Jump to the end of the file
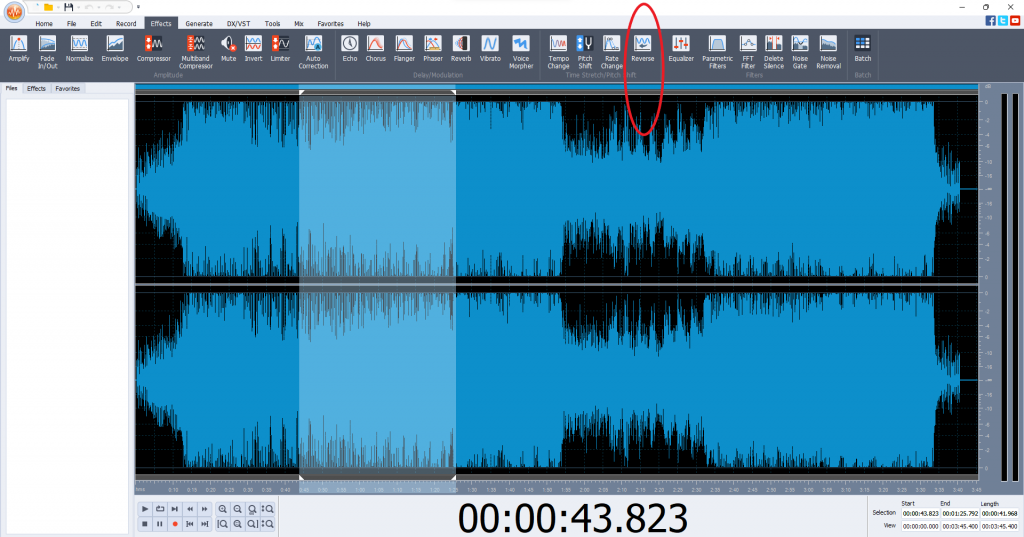 pos(204,524)
